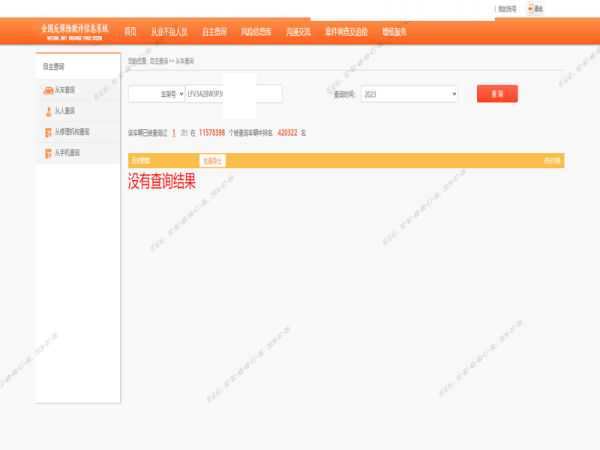This screenshot has width=600, height=450.
Task: Open the 风险信息库 menu
Action: pos(256,32)
